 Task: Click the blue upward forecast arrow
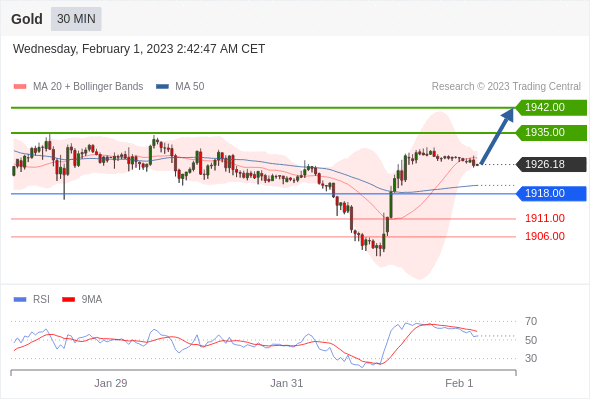497,136
